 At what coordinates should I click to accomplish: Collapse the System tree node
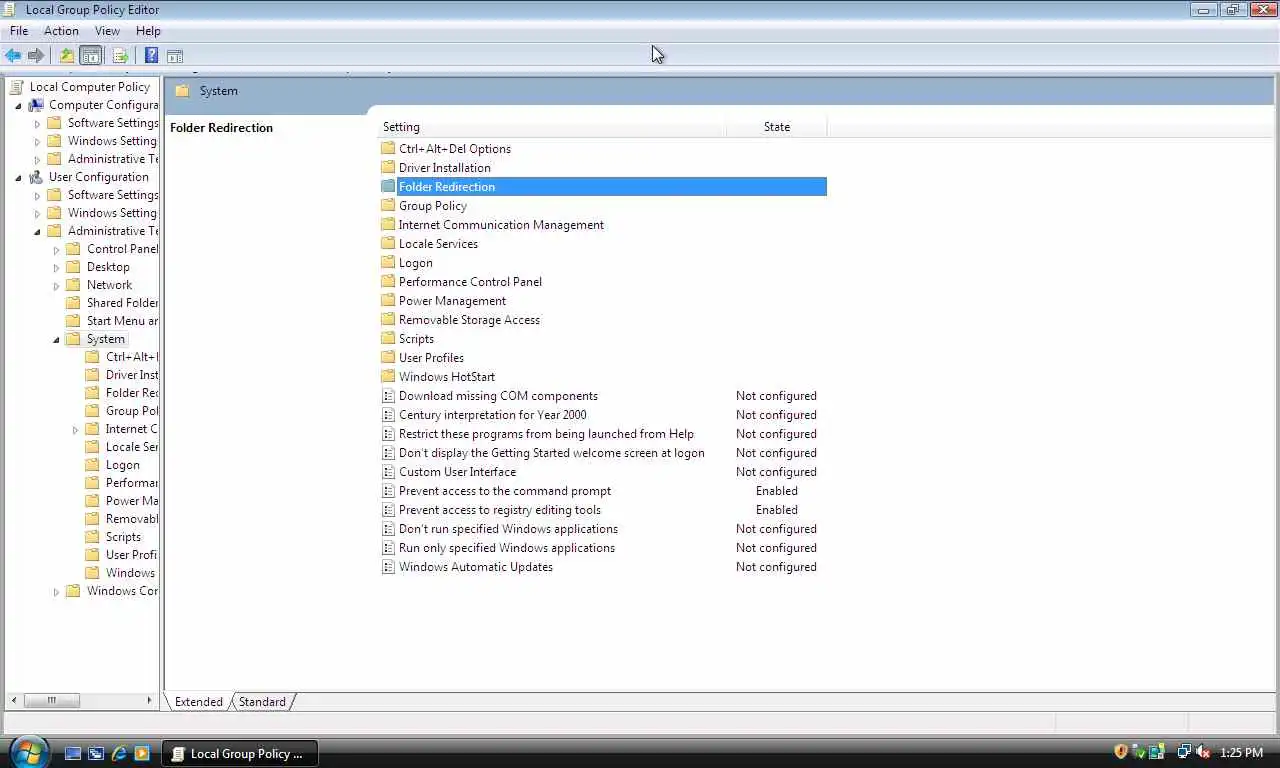(x=57, y=339)
